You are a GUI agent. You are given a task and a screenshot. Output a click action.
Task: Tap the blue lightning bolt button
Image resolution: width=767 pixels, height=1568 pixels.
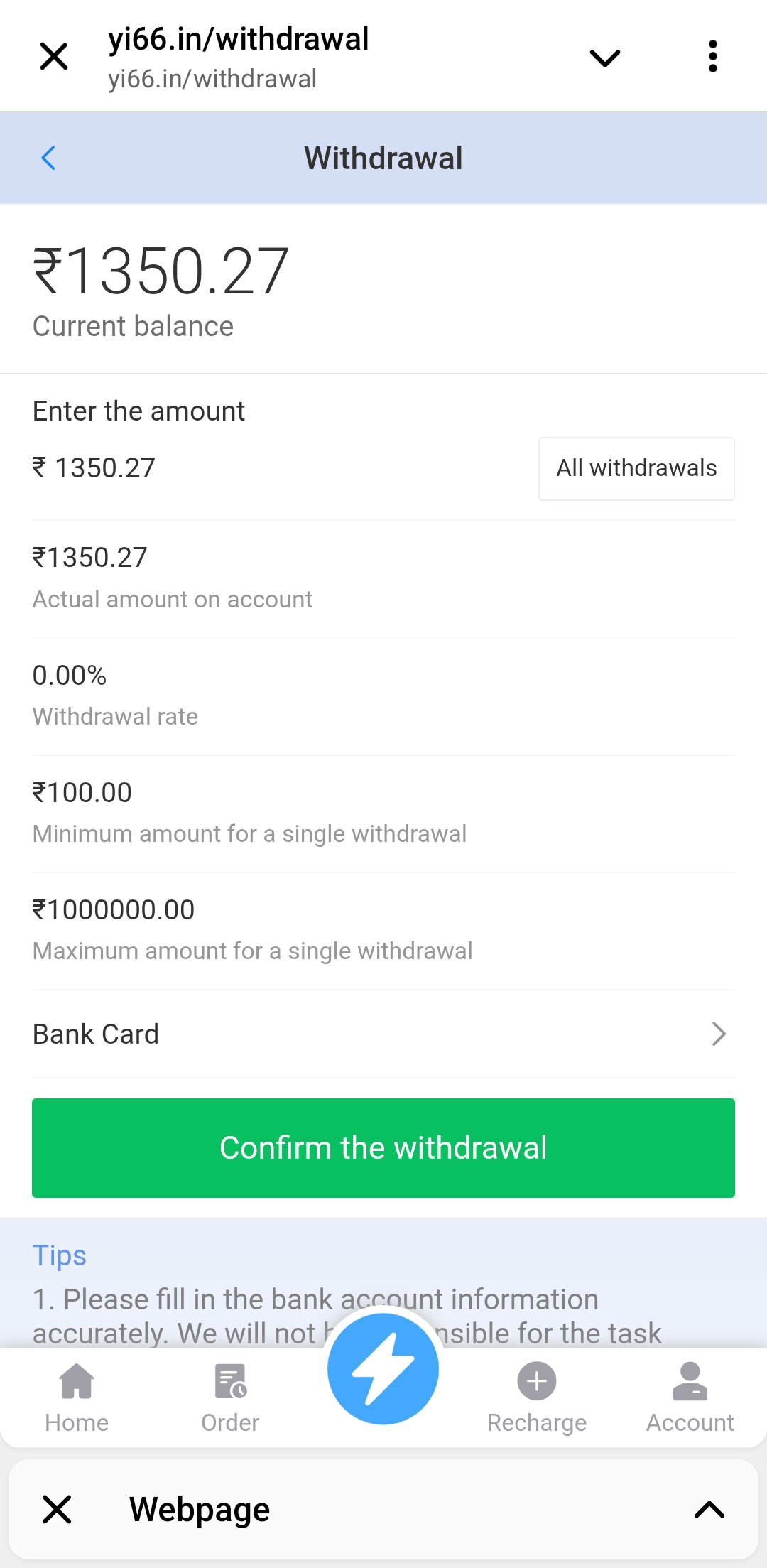383,1368
